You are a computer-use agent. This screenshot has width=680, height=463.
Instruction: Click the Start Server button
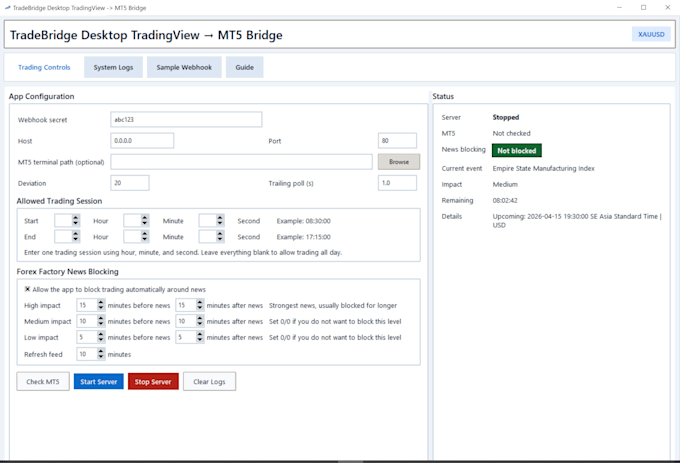coord(98,381)
